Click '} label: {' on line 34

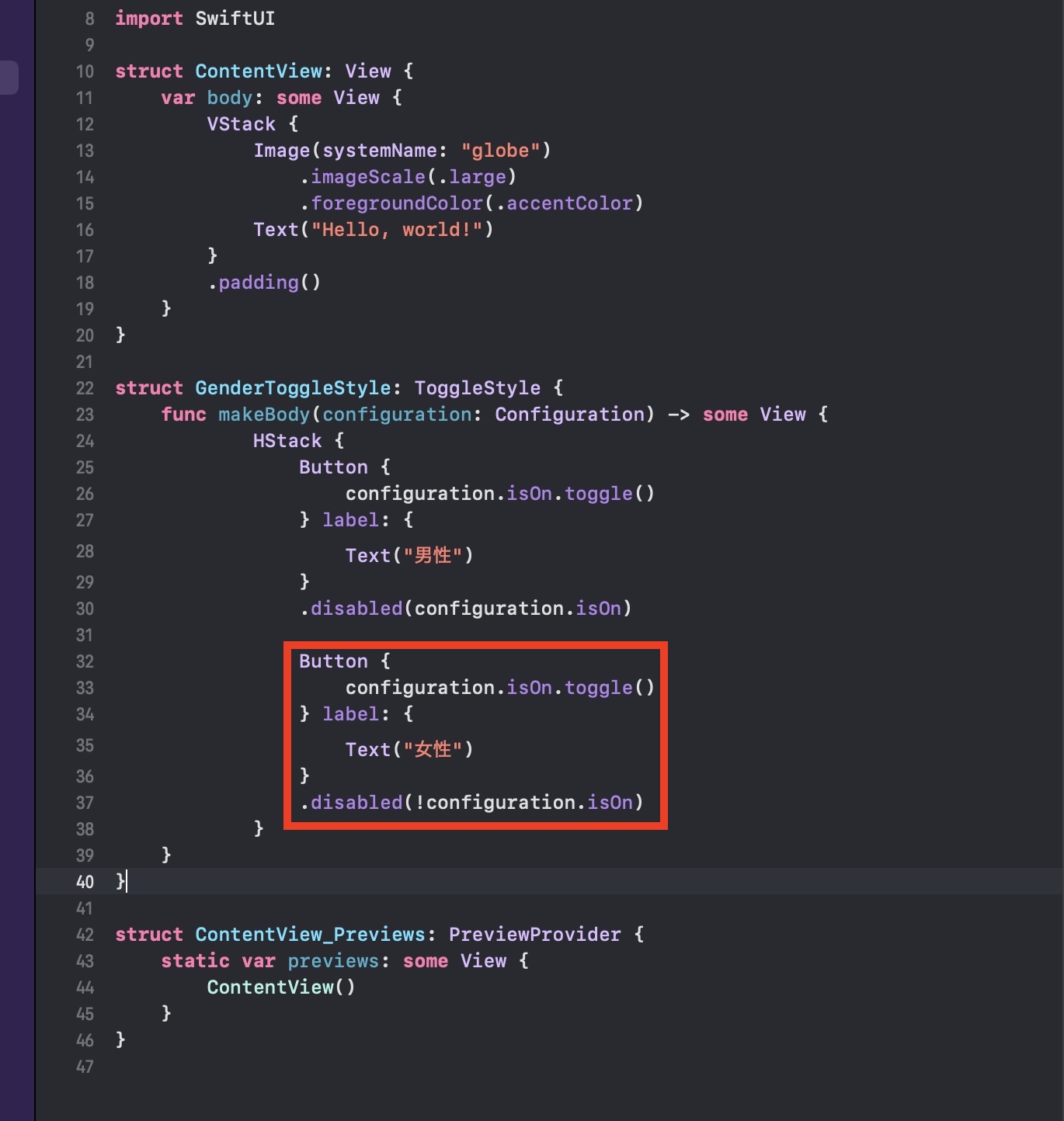click(356, 714)
